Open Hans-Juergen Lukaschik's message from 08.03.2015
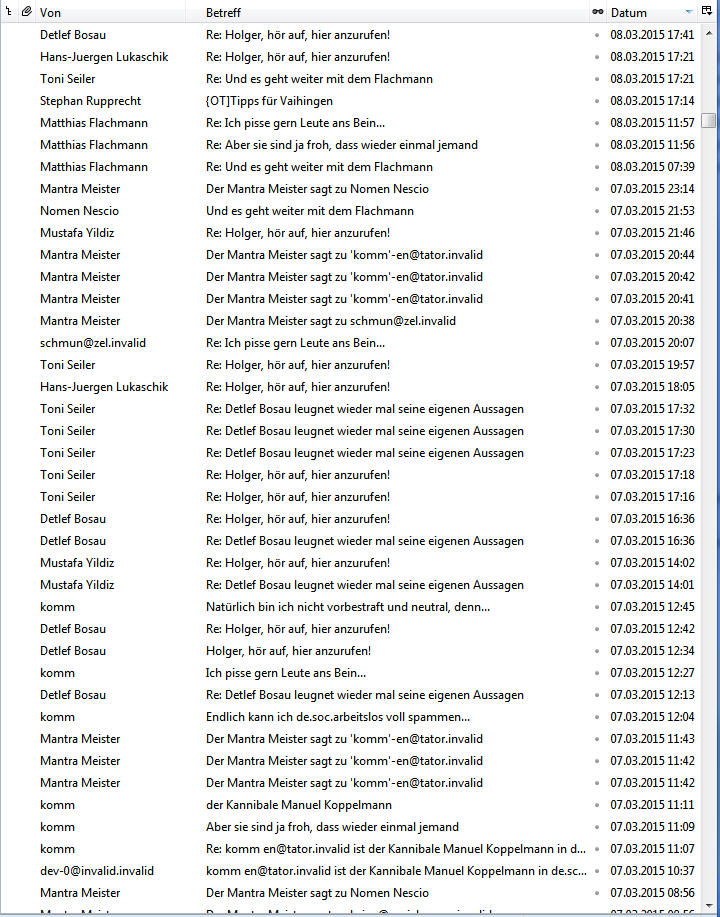Viewport: 720px width, 917px height. (x=298, y=57)
